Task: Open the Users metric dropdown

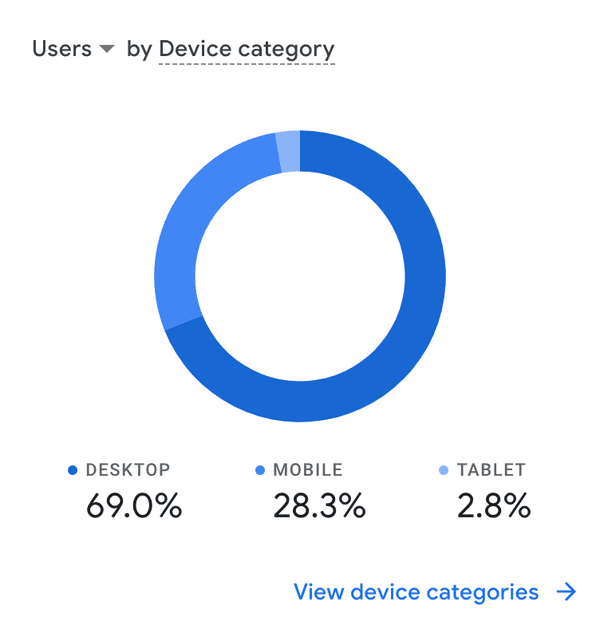Action: [x=62, y=48]
